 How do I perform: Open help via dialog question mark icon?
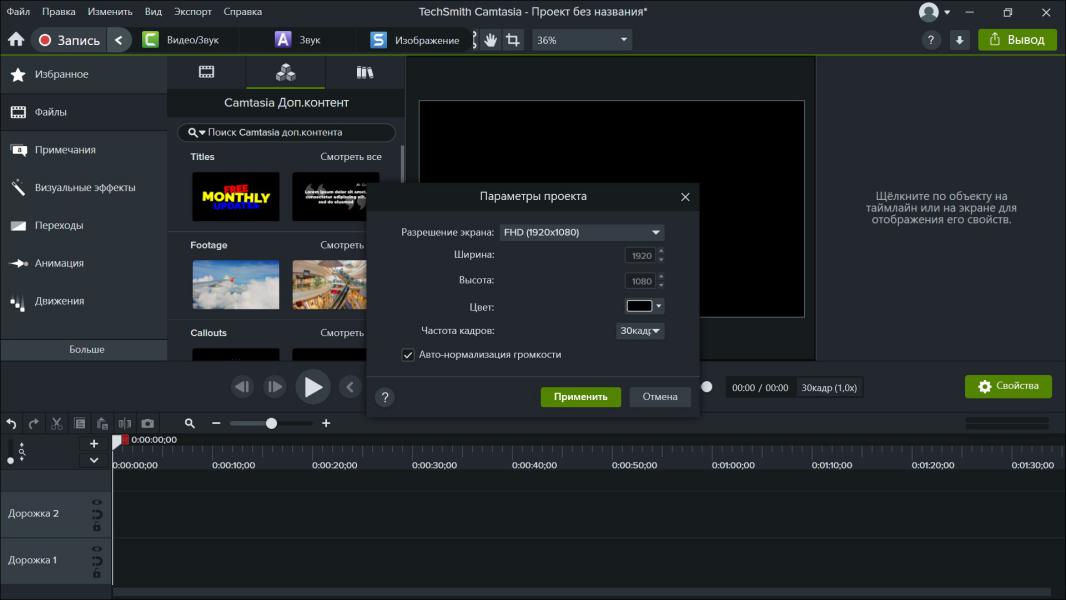pos(385,397)
